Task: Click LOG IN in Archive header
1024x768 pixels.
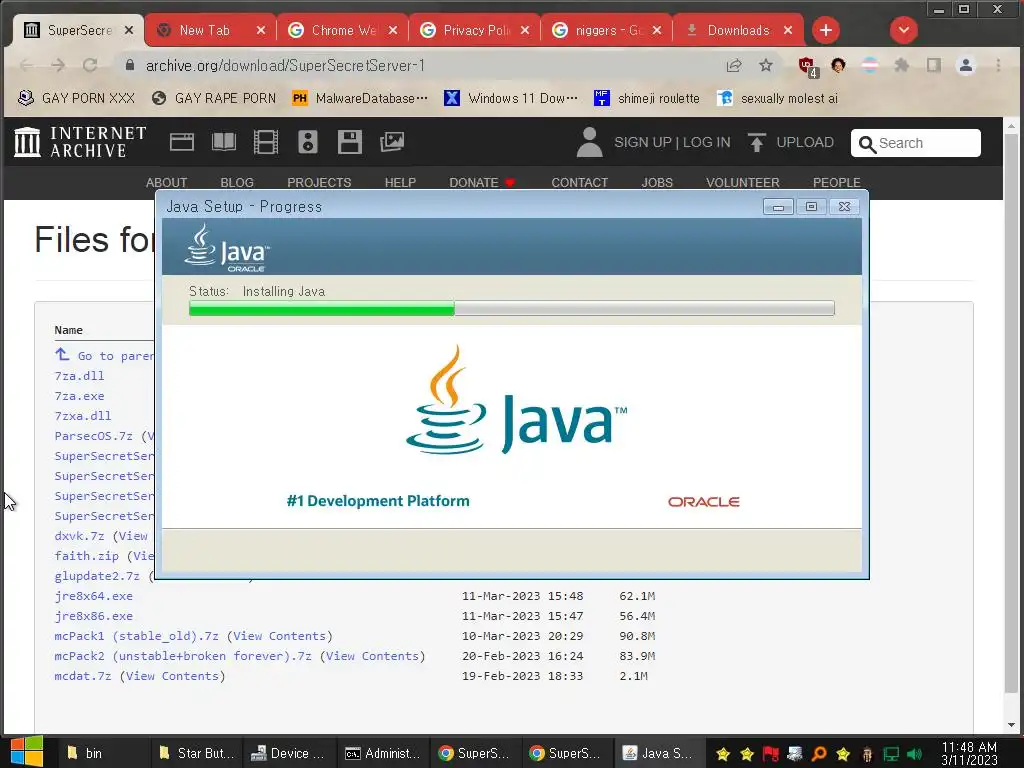Action: coord(707,142)
